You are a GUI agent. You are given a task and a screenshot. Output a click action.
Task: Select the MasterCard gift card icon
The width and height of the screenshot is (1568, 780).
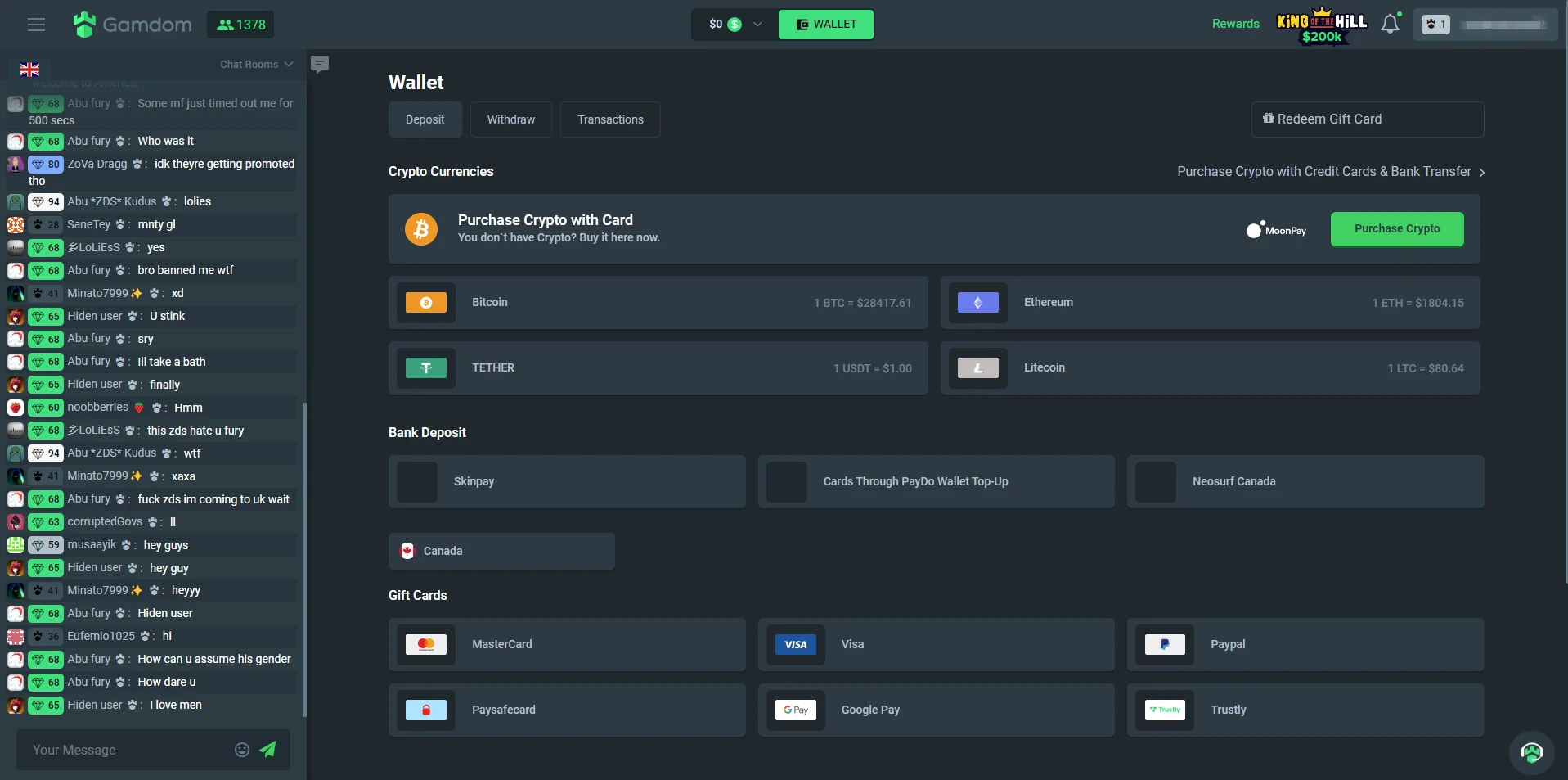pyautogui.click(x=426, y=645)
